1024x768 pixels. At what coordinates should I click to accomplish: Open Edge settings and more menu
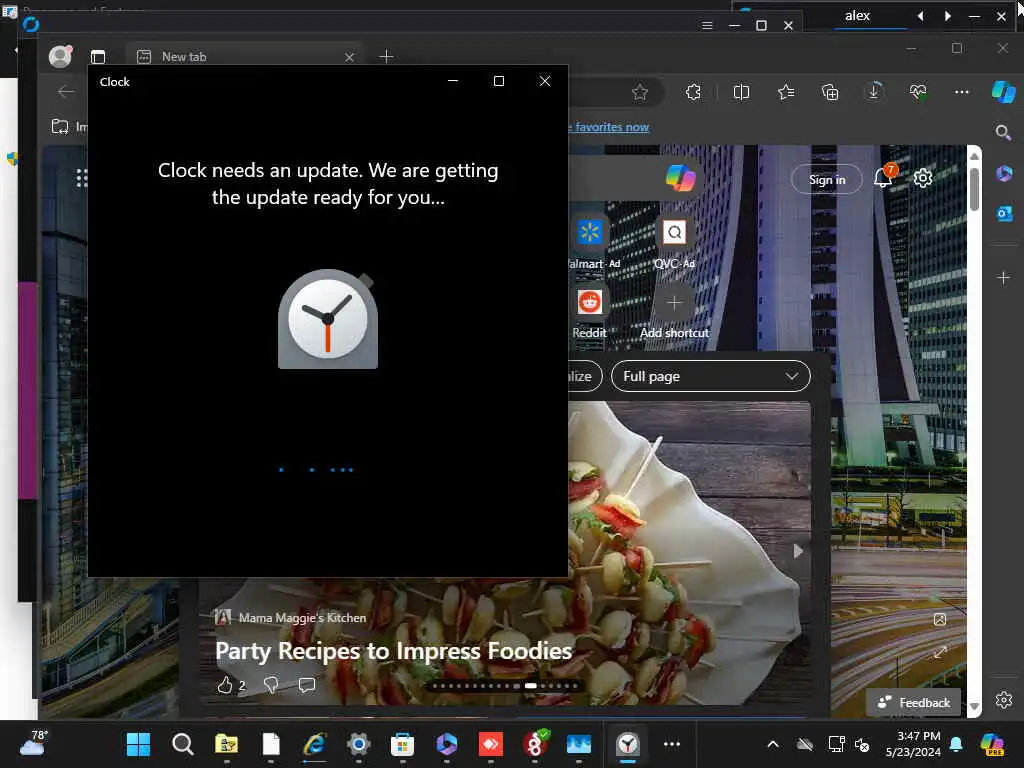click(x=962, y=92)
